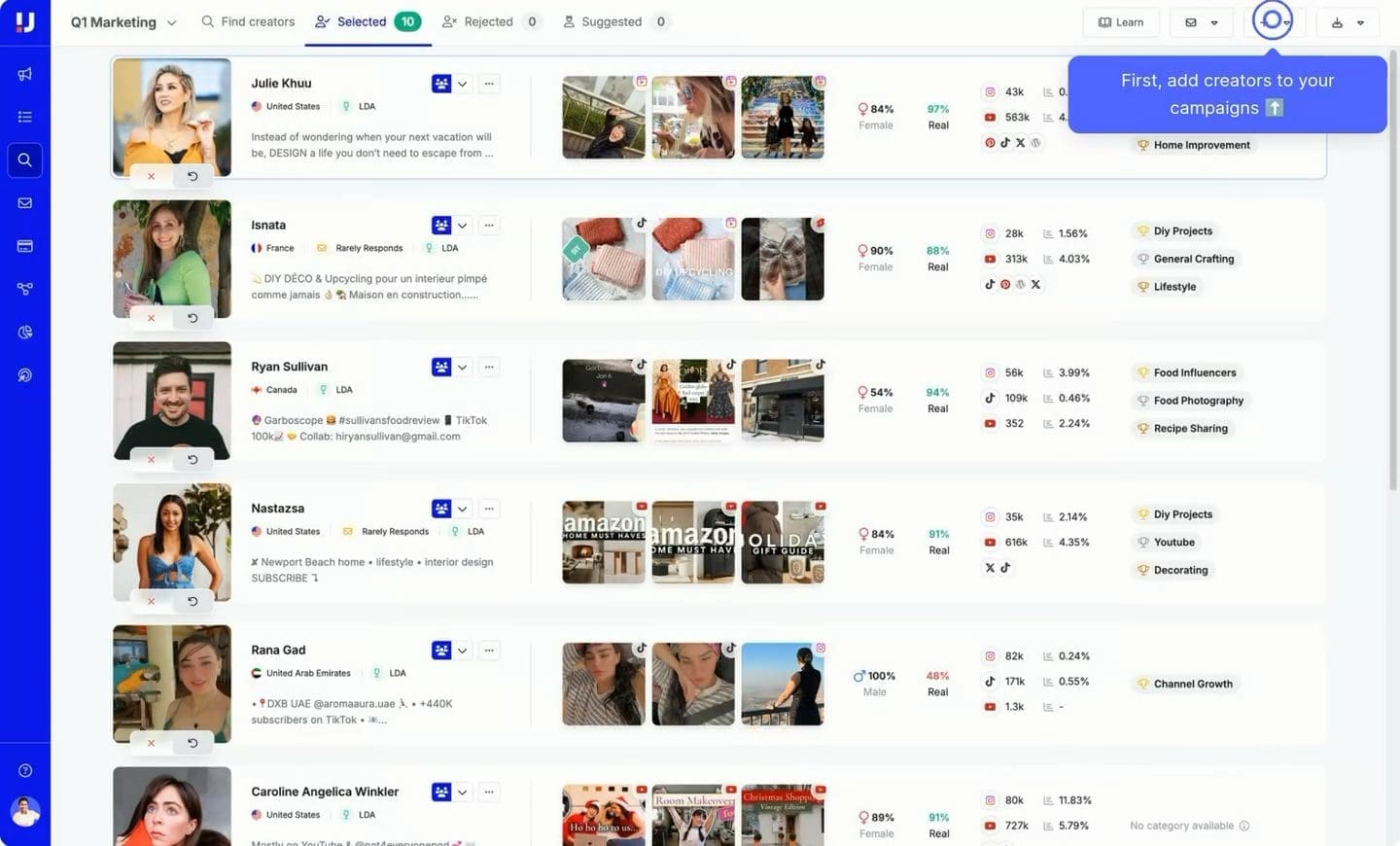
Task: Click the Learn button
Action: (1121, 22)
